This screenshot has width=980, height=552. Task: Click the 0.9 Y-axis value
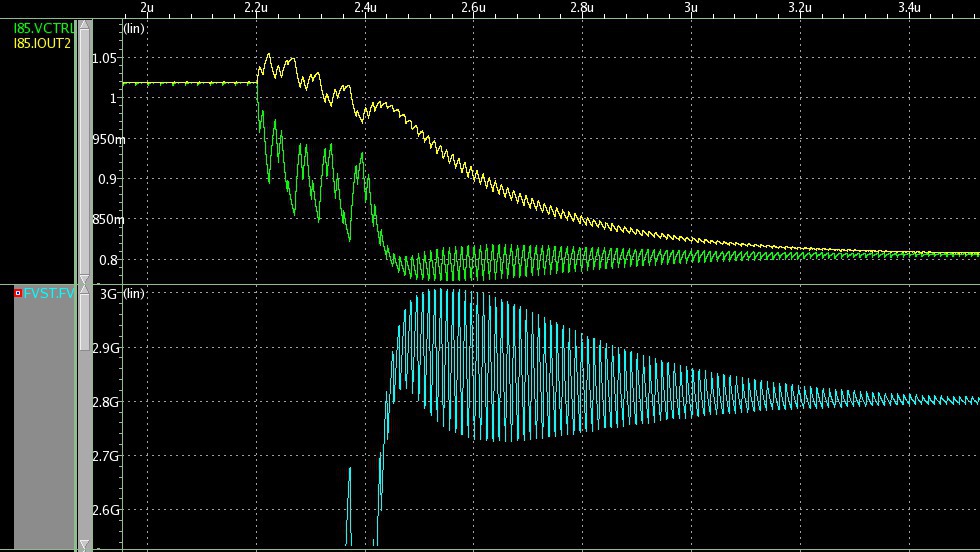(108, 179)
